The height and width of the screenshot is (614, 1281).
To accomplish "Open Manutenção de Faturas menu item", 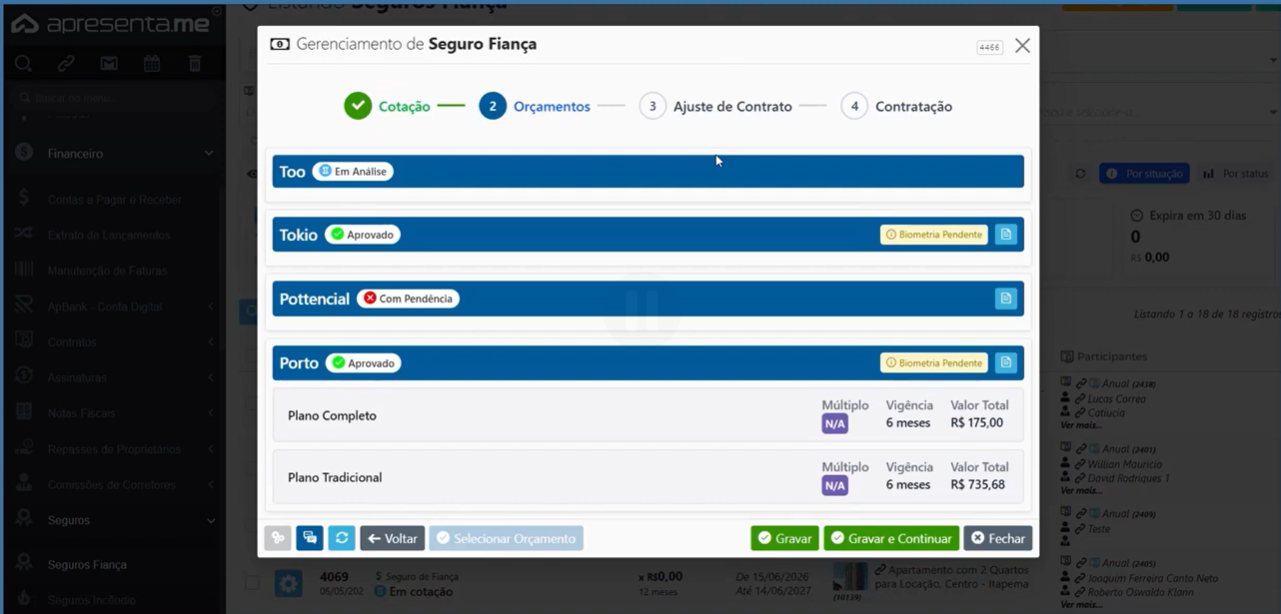I will point(107,271).
